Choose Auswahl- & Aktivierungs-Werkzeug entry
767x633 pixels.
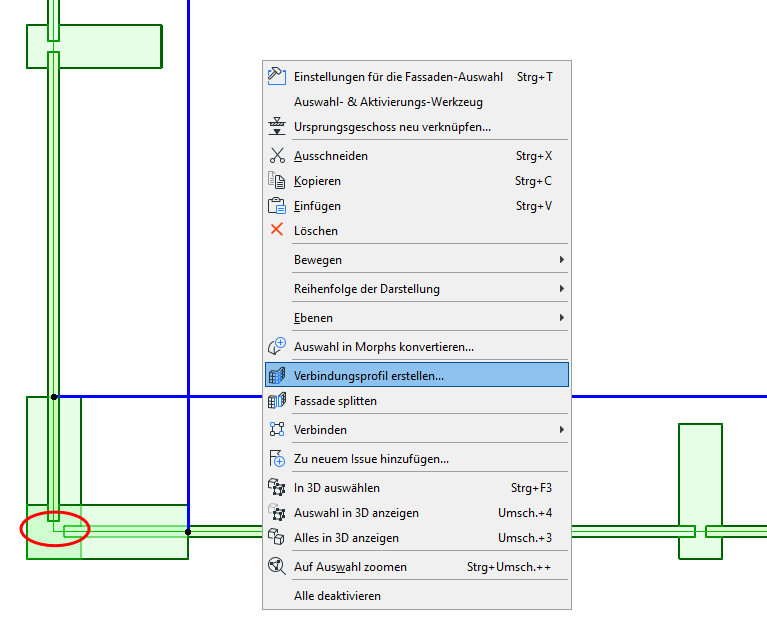(x=417, y=102)
